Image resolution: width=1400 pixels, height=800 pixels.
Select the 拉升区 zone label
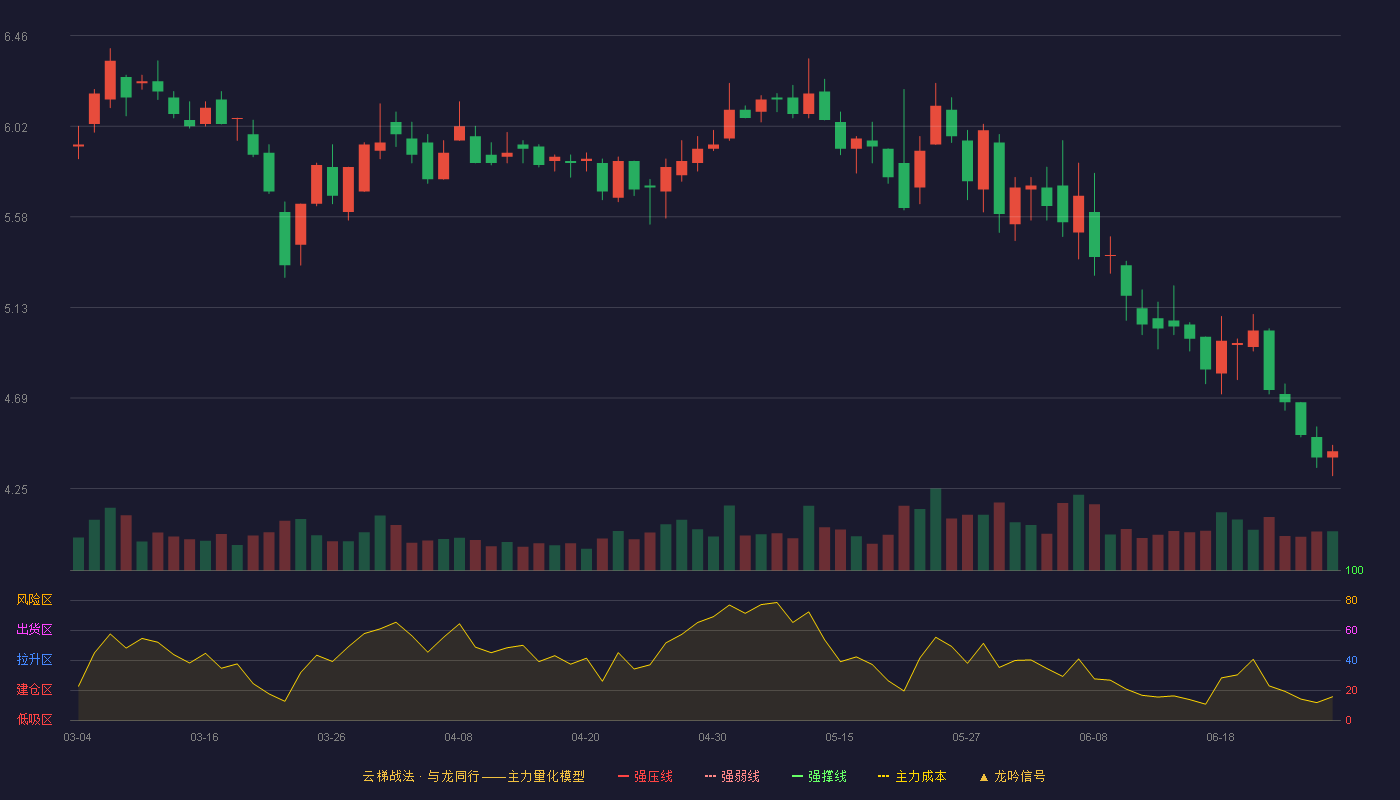point(34,660)
